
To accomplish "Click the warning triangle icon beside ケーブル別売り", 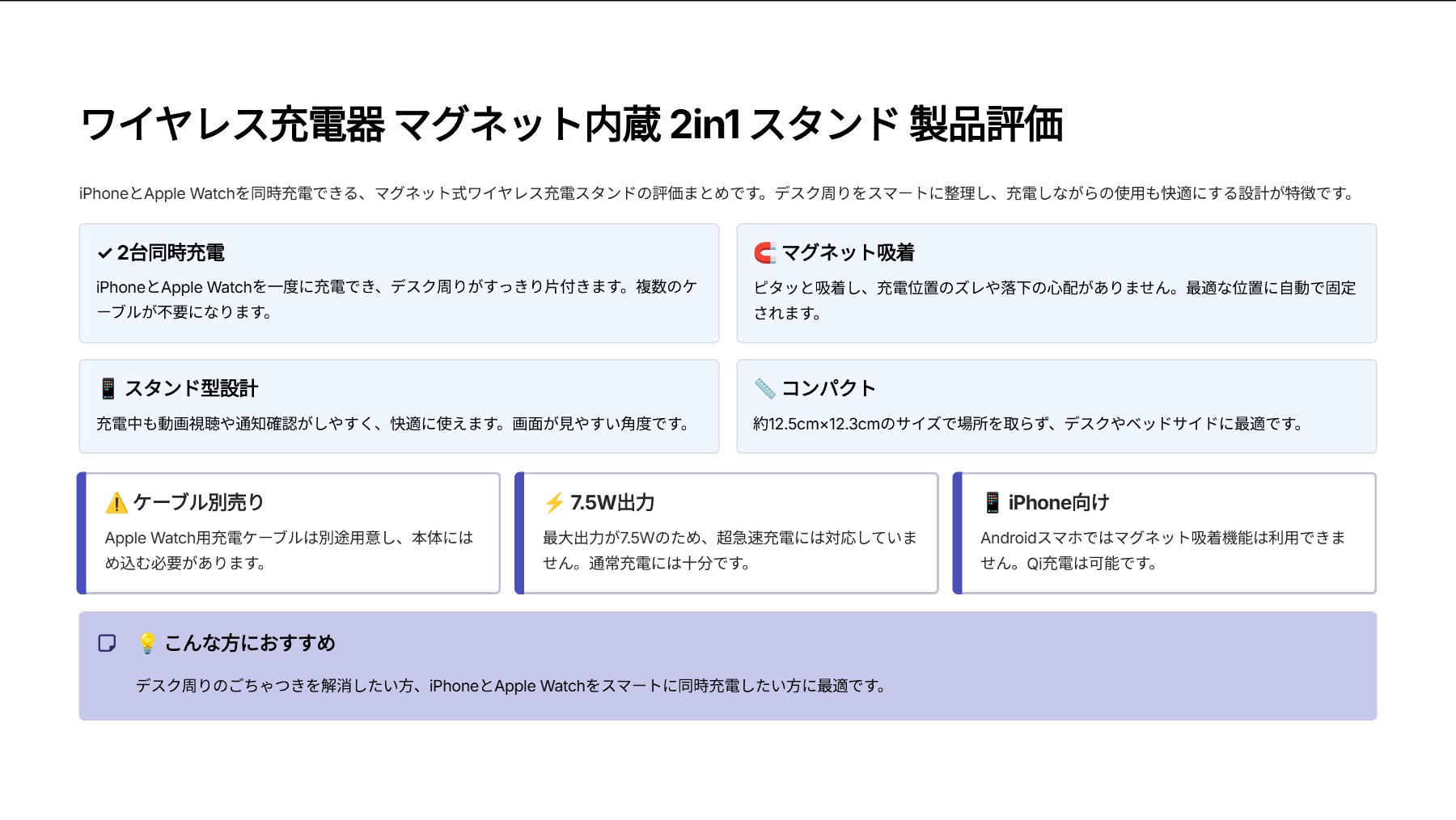I will pyautogui.click(x=116, y=502).
